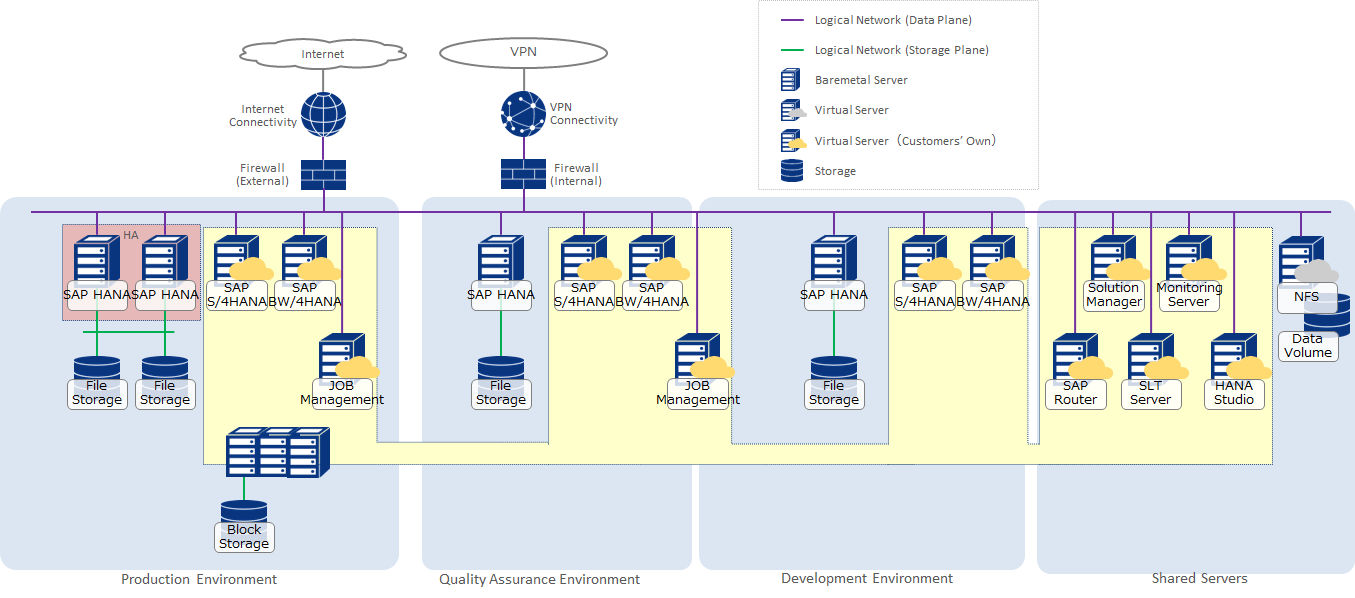Image resolution: width=1355 pixels, height=598 pixels.
Task: Click the external firewall brick icon
Action: click(x=323, y=174)
